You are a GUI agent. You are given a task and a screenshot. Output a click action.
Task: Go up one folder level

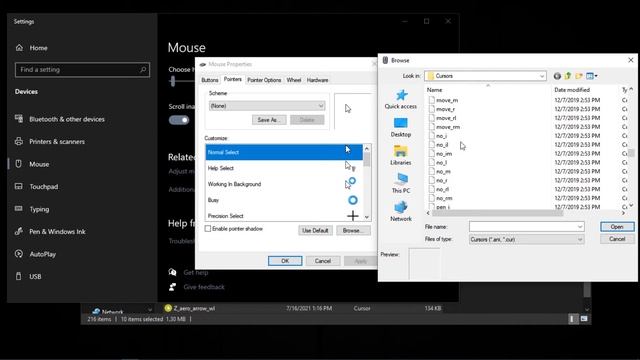click(x=568, y=76)
